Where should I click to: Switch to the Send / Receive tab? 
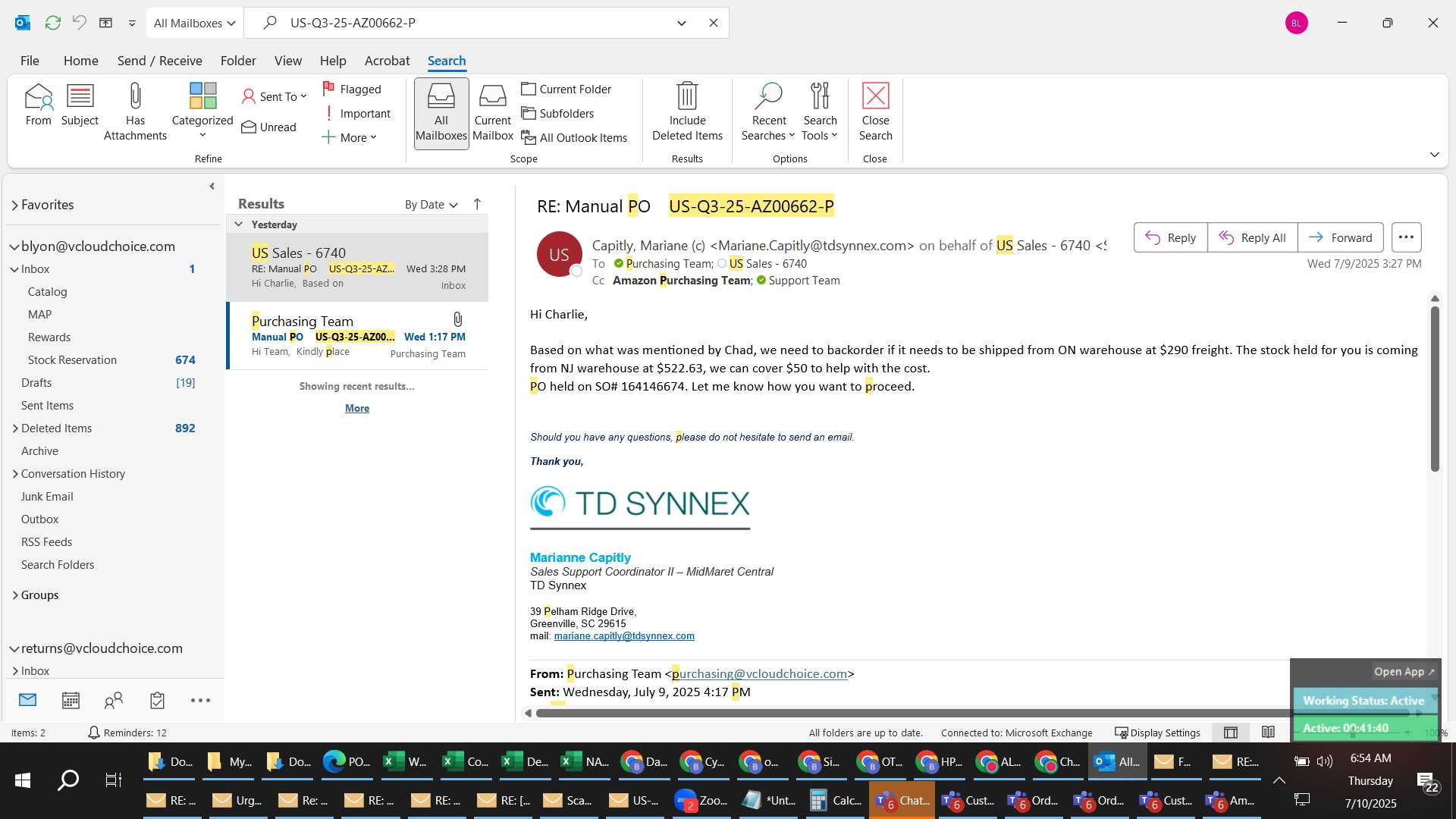coord(159,61)
